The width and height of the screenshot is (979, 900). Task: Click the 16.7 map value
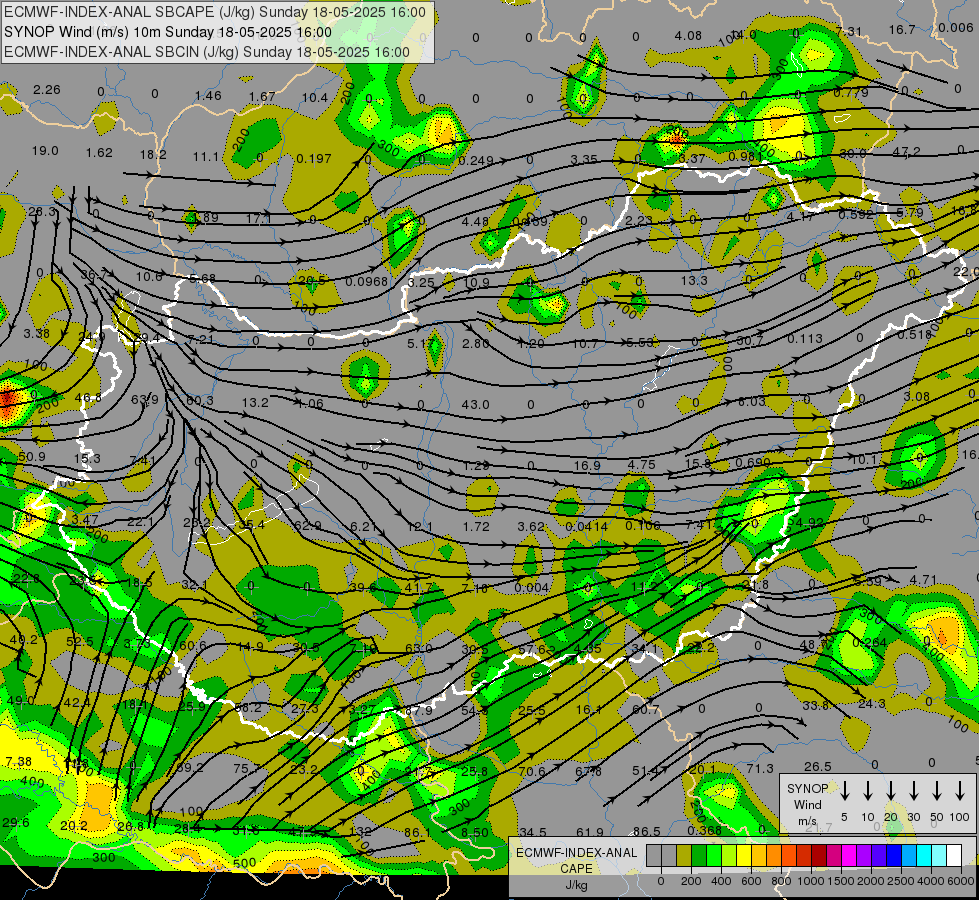pos(902,30)
